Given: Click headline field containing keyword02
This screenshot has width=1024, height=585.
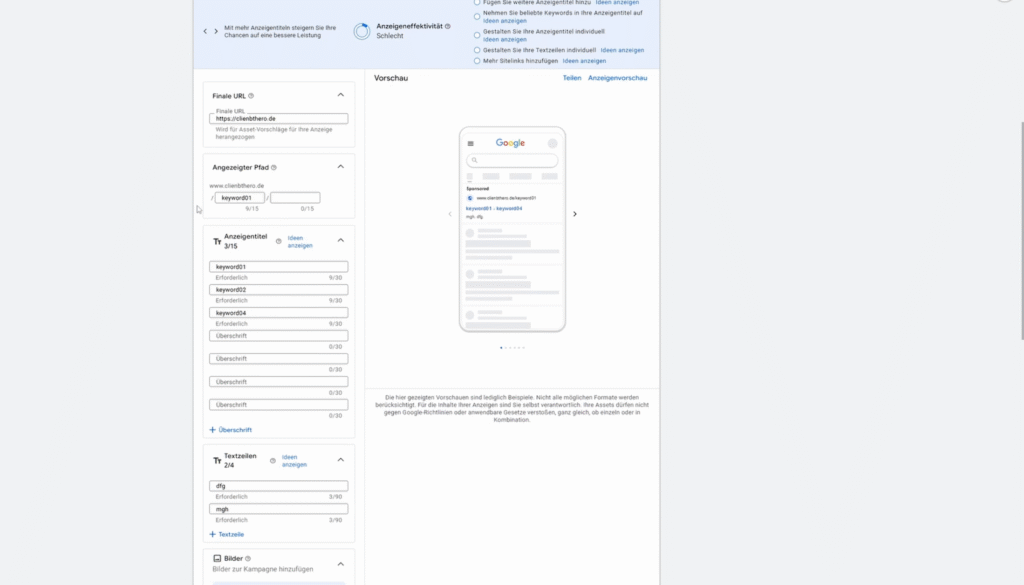Looking at the screenshot, I should click(279, 290).
